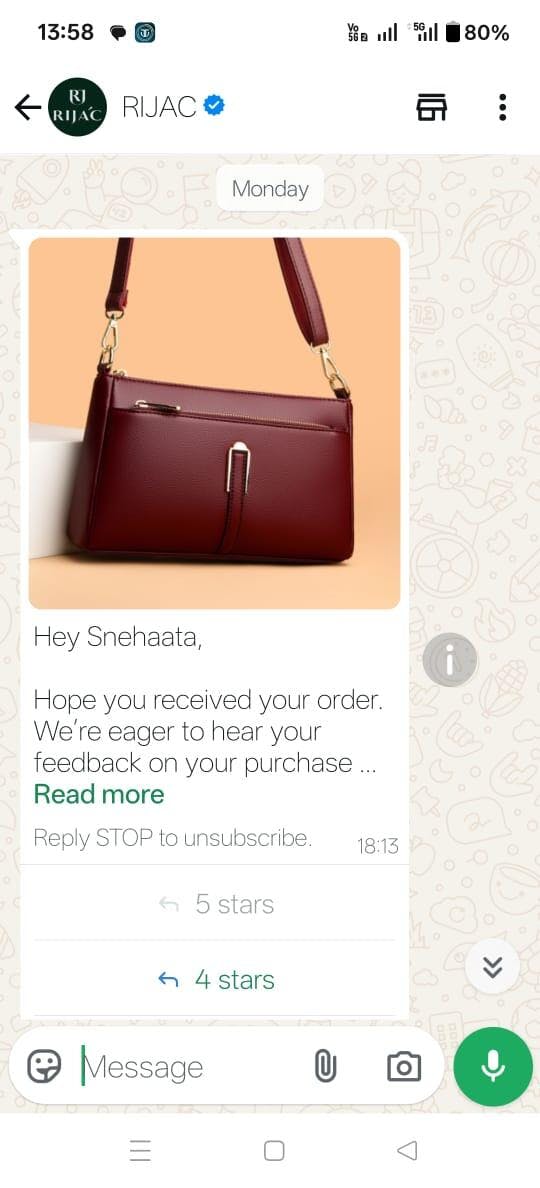Tap the green microphone voice button
The height and width of the screenshot is (1188, 540).
point(493,1067)
